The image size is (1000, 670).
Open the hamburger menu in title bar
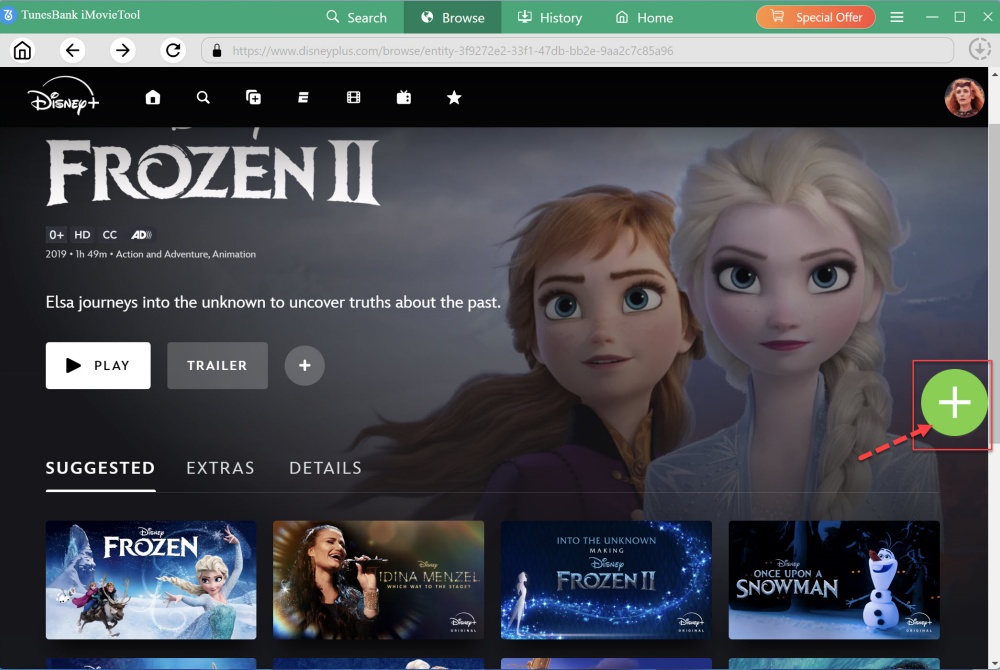point(897,17)
